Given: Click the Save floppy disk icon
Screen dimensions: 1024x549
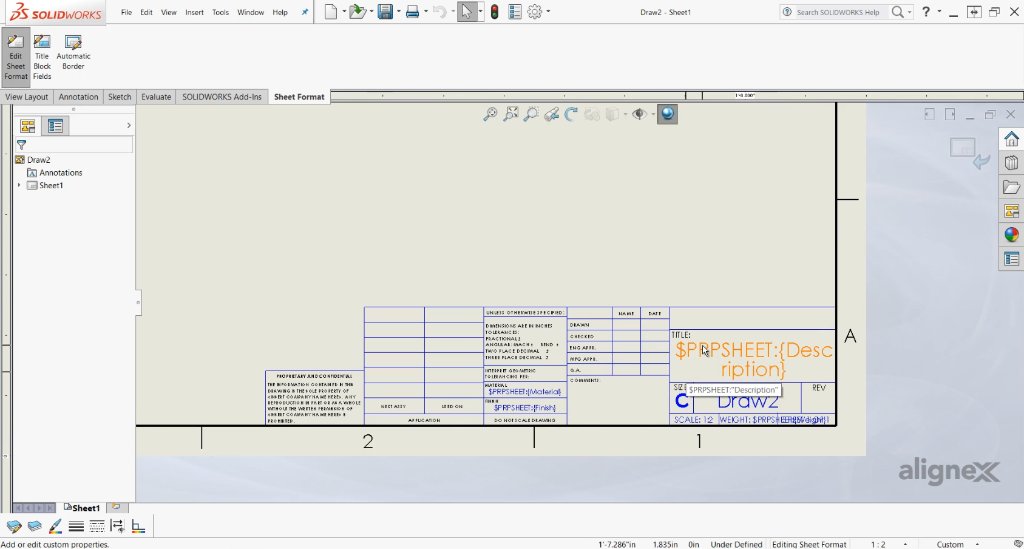Looking at the screenshot, I should click(385, 12).
